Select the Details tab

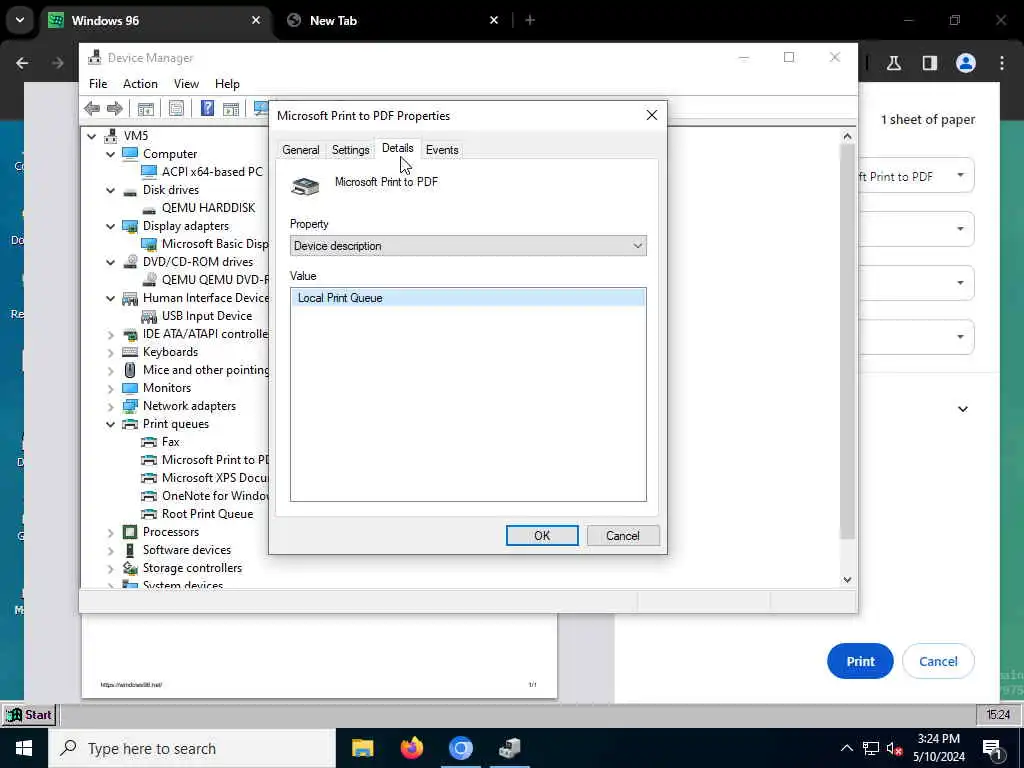click(x=397, y=148)
